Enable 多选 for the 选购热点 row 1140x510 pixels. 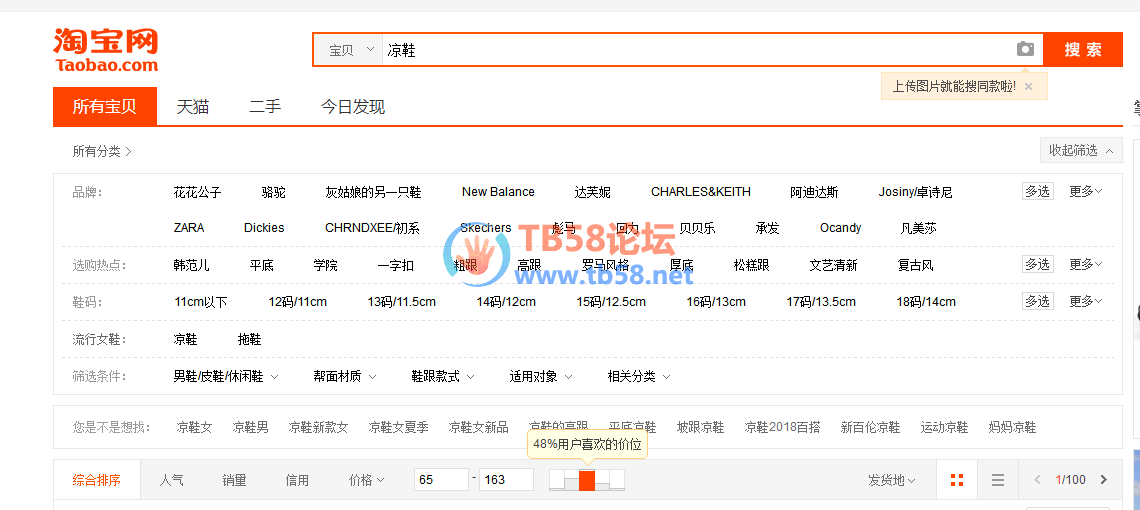[1037, 264]
